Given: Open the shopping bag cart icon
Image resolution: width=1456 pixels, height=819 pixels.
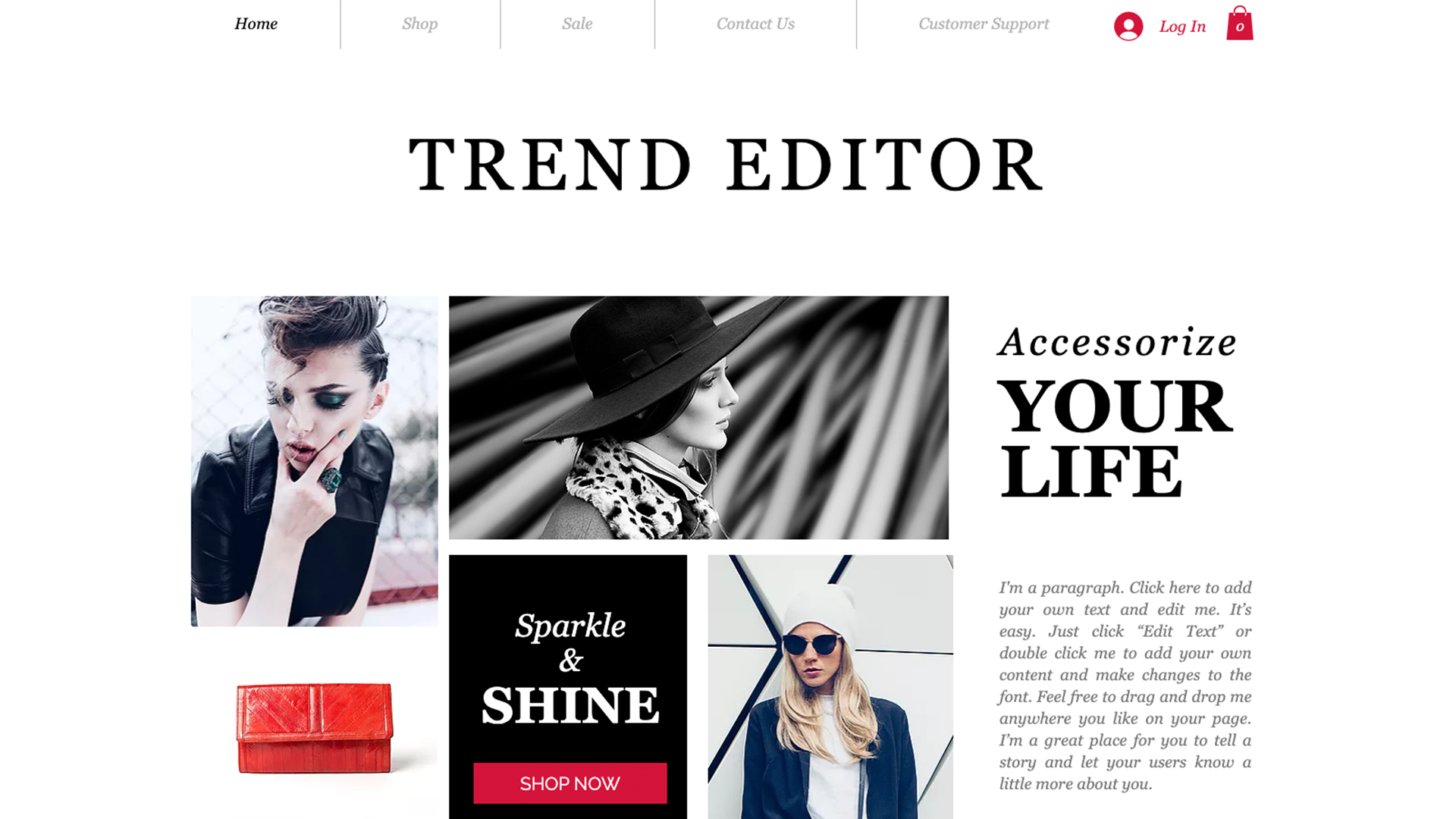Looking at the screenshot, I should pos(1240,24).
